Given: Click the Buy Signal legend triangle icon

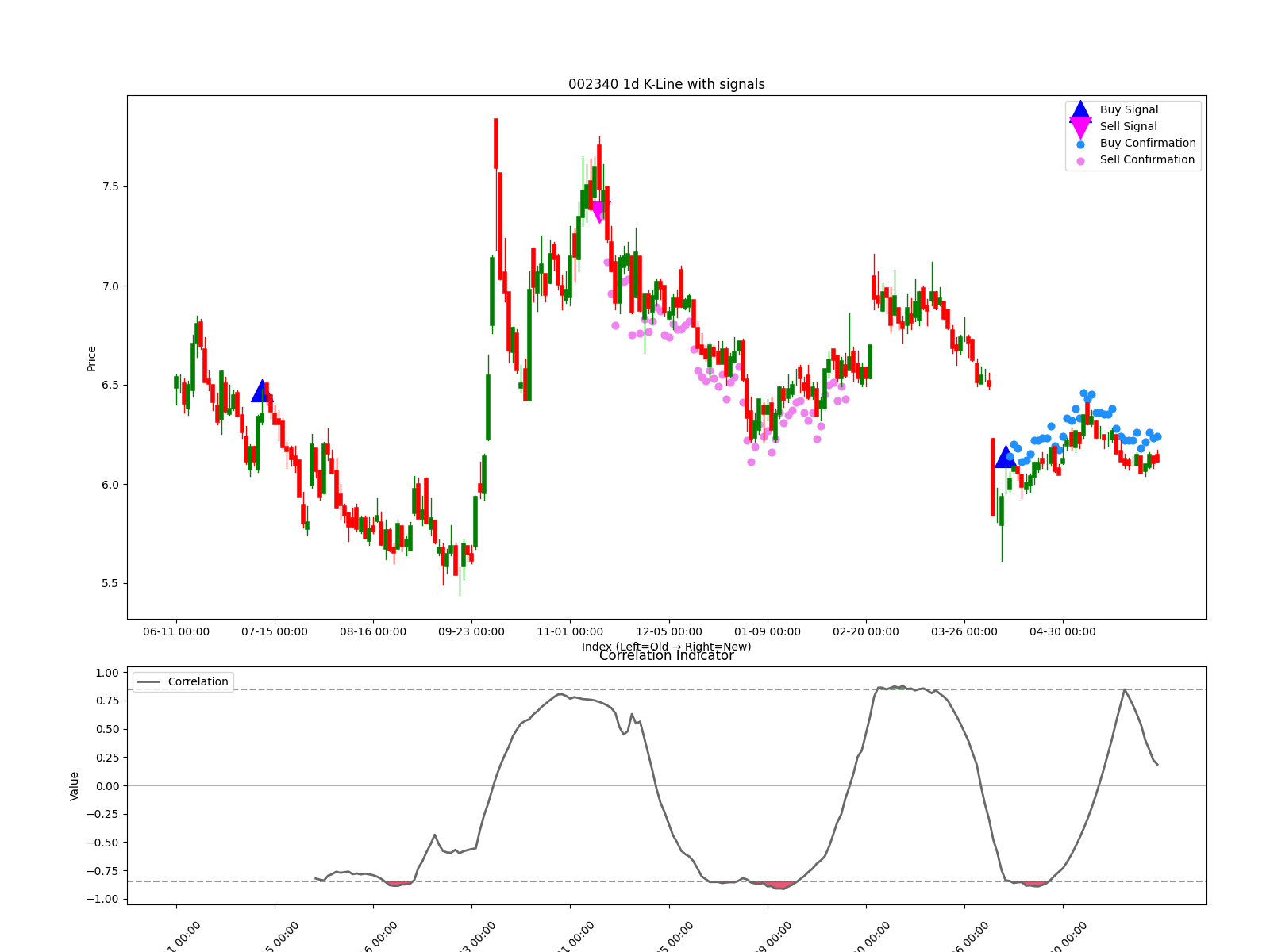Looking at the screenshot, I should point(1080,110).
